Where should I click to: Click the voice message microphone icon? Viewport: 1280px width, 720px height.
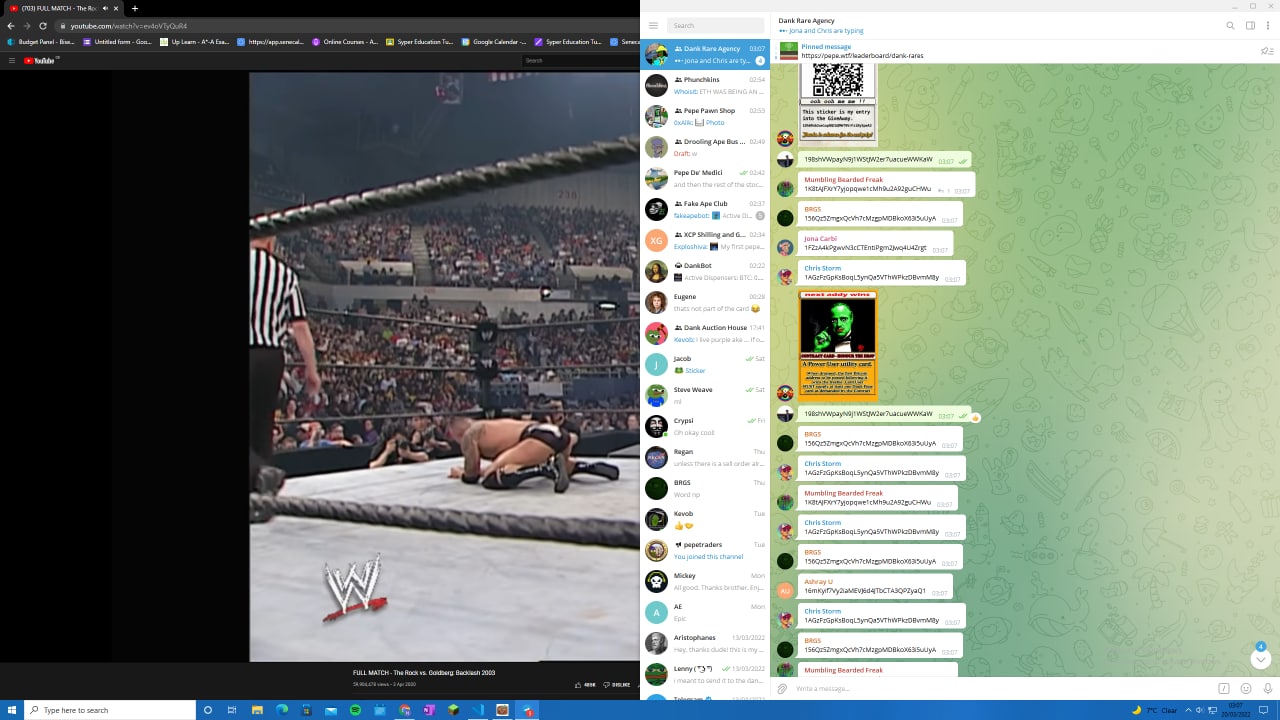click(1268, 689)
